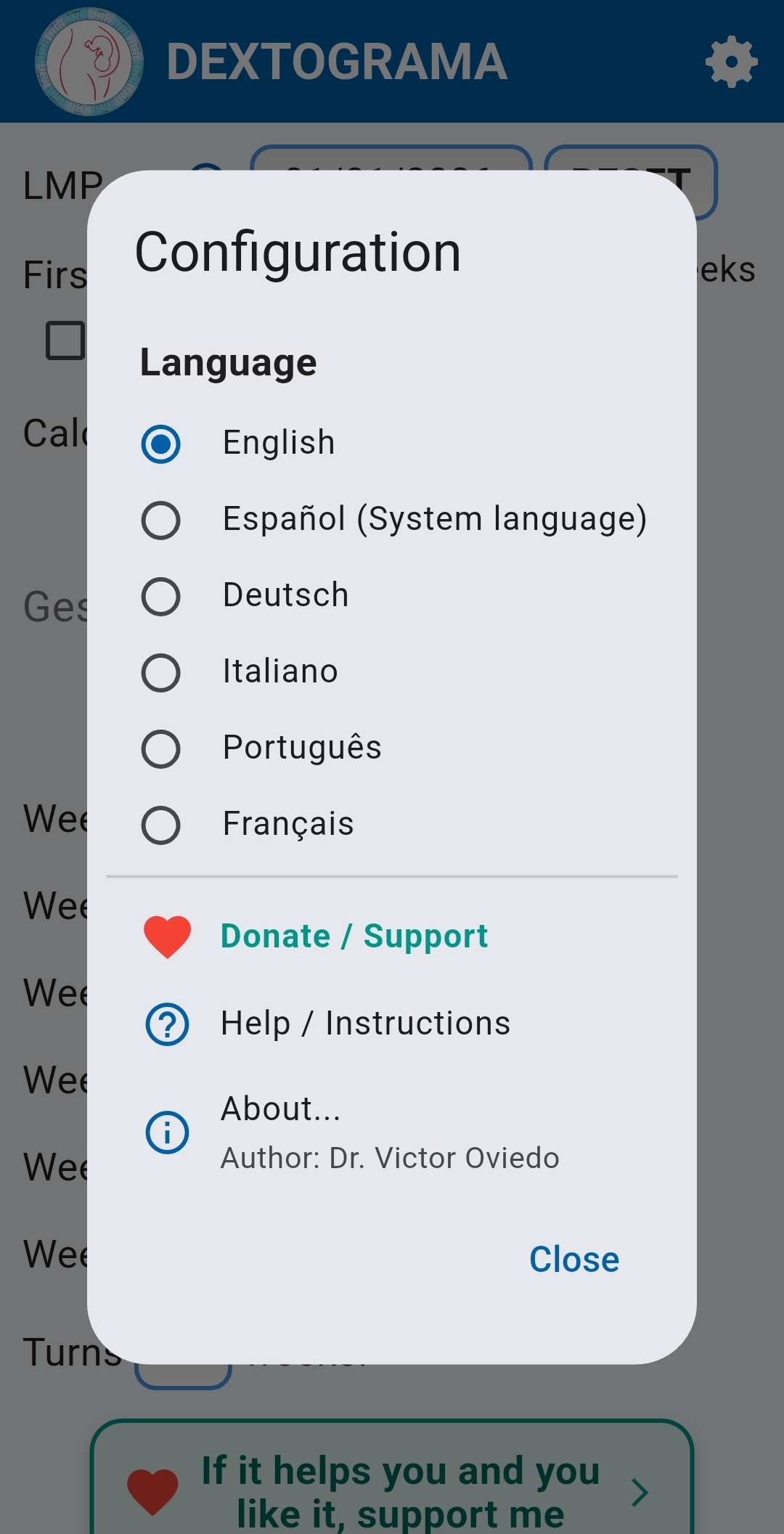Tap the heart icon in support banner

point(152,1491)
